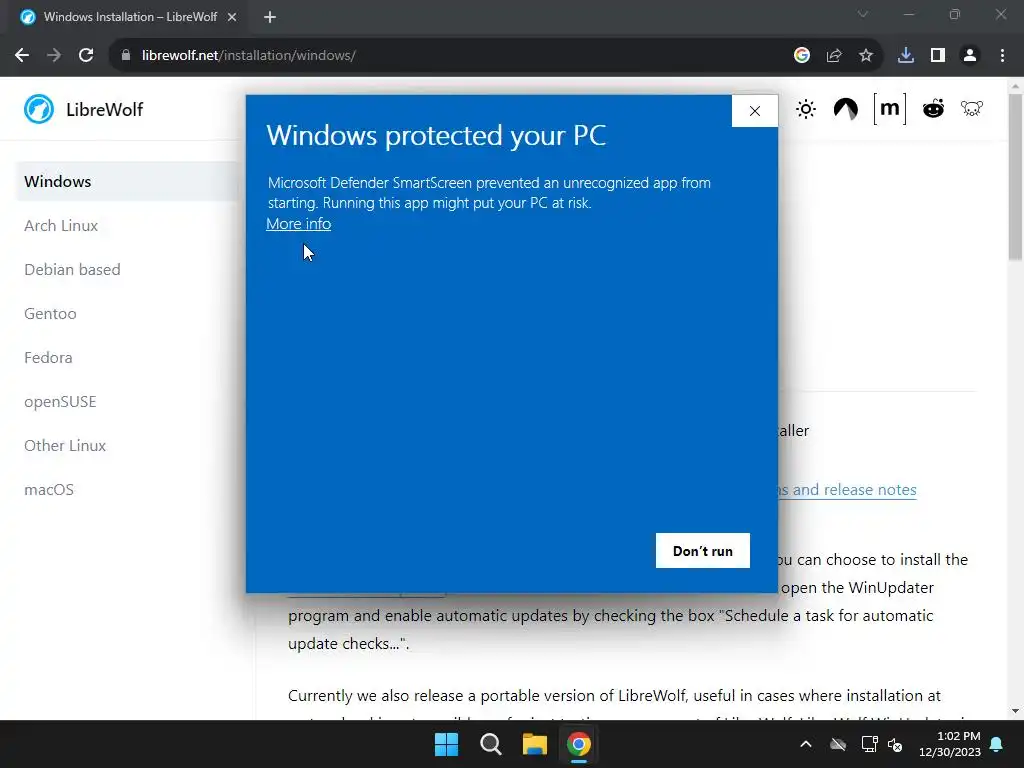Open the Lemmy icon link
The height and width of the screenshot is (768, 1024).
pos(972,108)
